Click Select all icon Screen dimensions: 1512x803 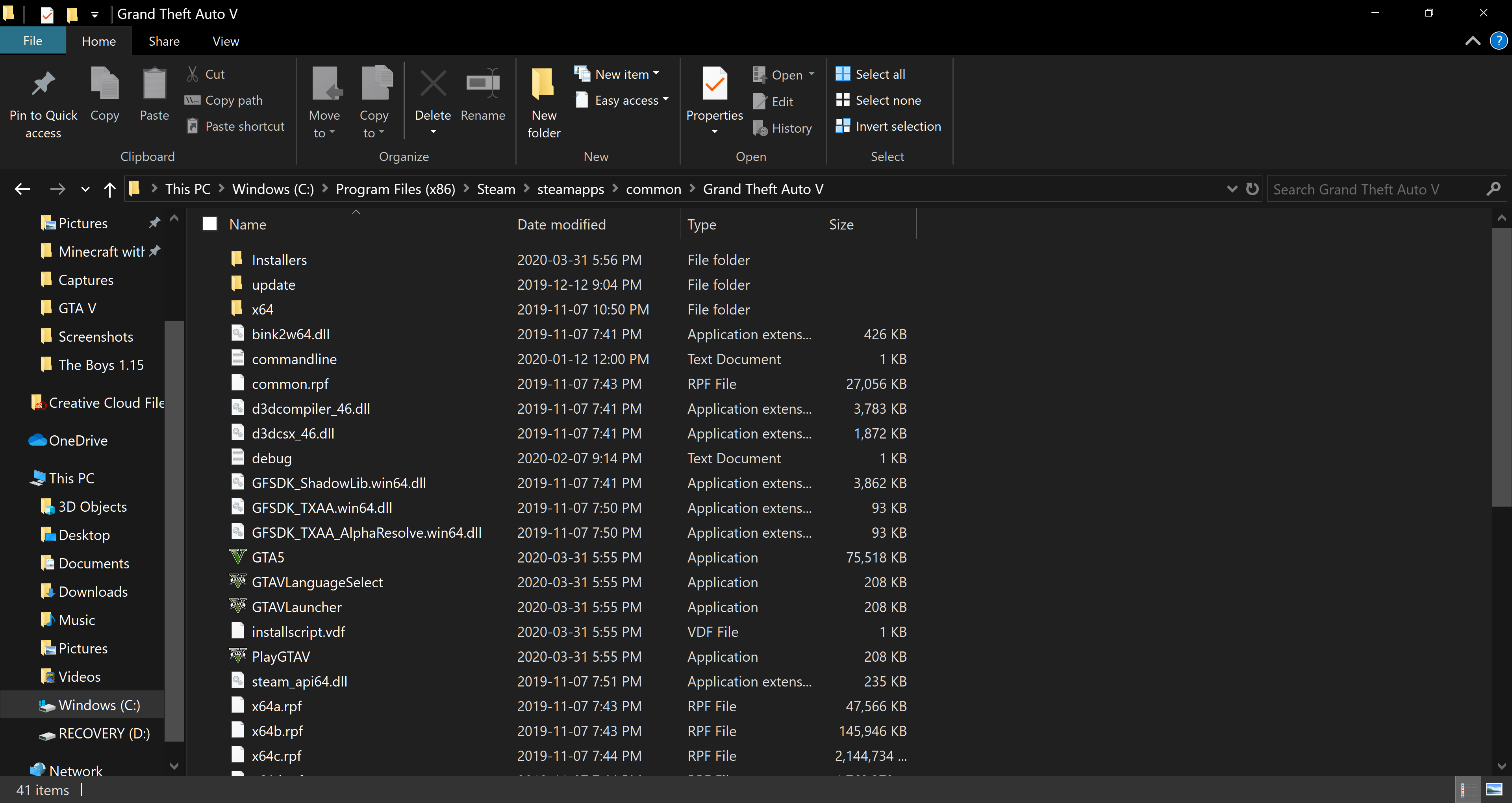(x=843, y=74)
